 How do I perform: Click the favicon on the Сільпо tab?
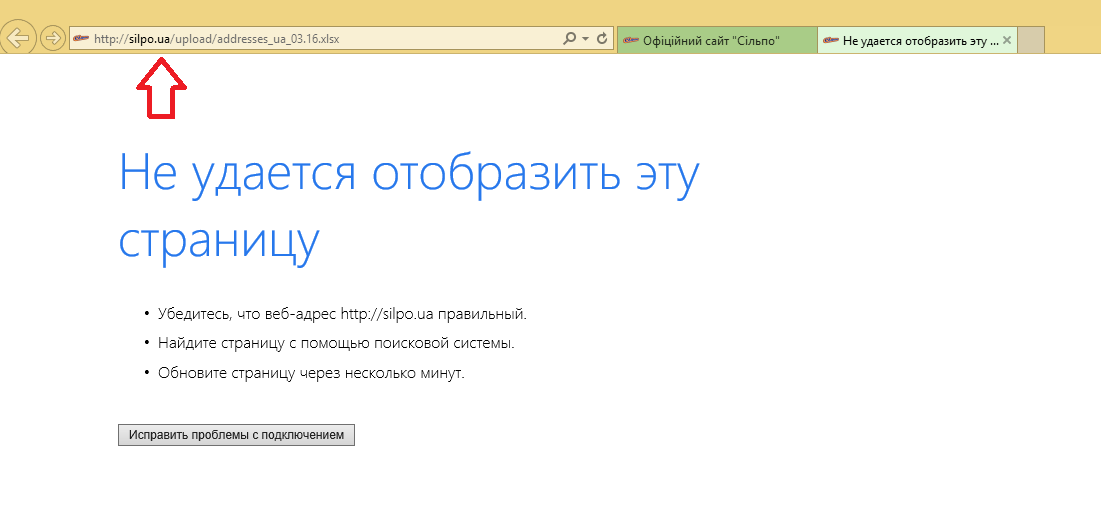(630, 40)
